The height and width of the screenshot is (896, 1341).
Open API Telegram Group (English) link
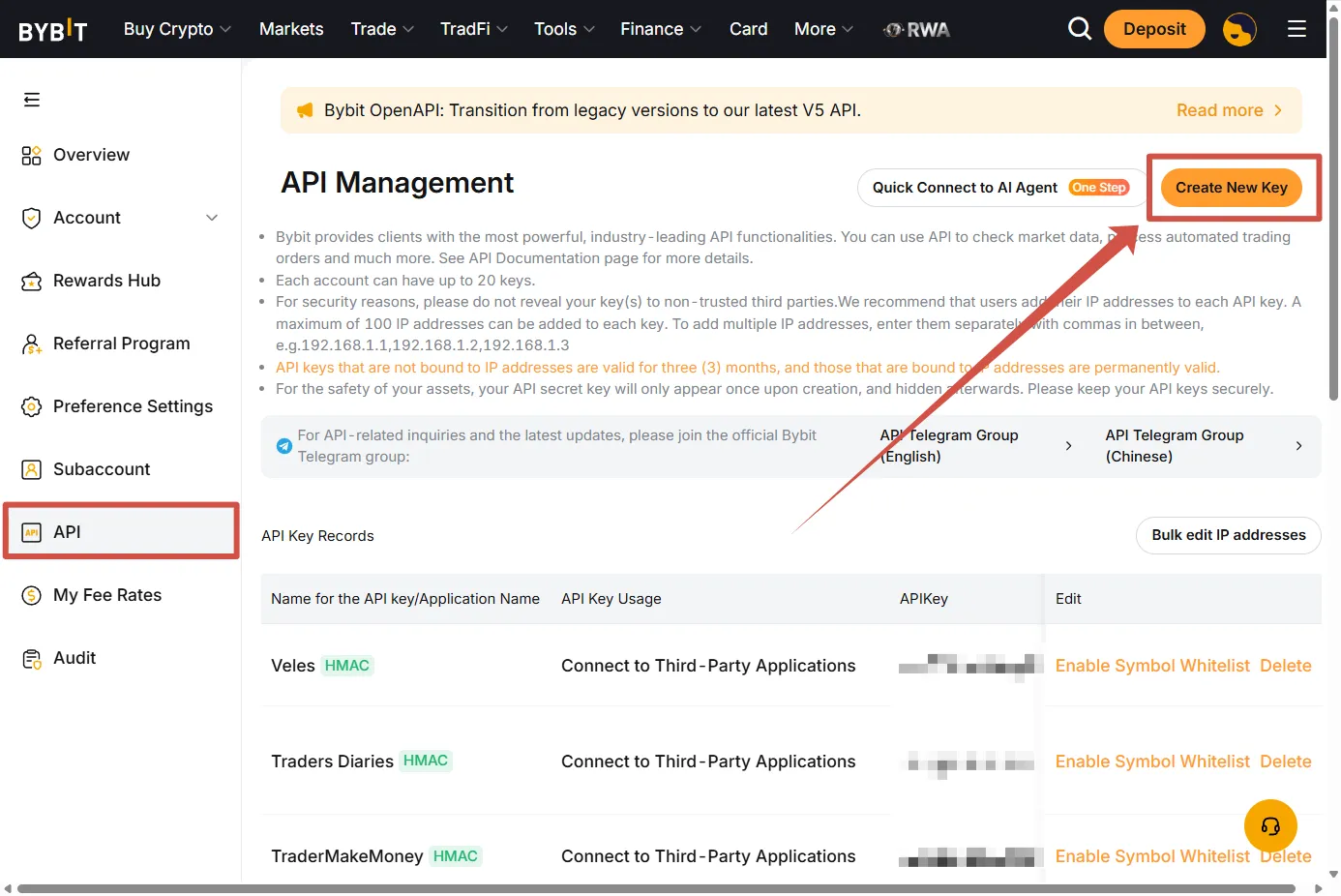(x=976, y=446)
